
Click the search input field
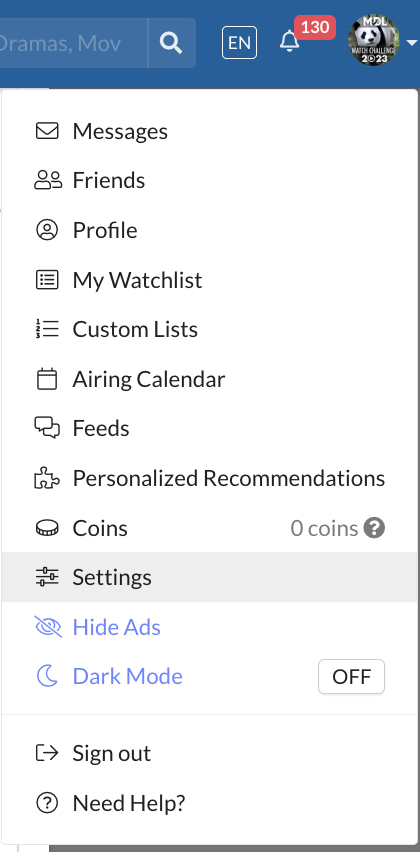tap(73, 43)
